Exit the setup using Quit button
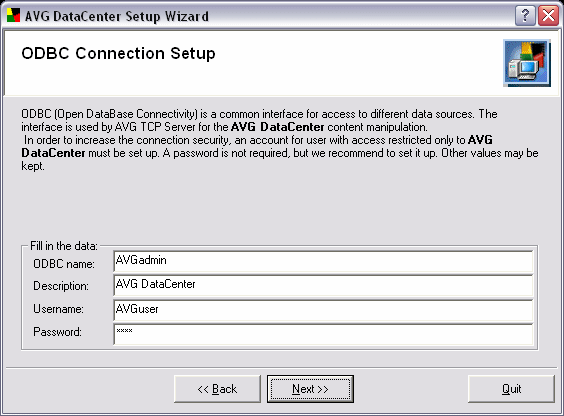Viewport: 564px width, 416px height. [x=511, y=389]
